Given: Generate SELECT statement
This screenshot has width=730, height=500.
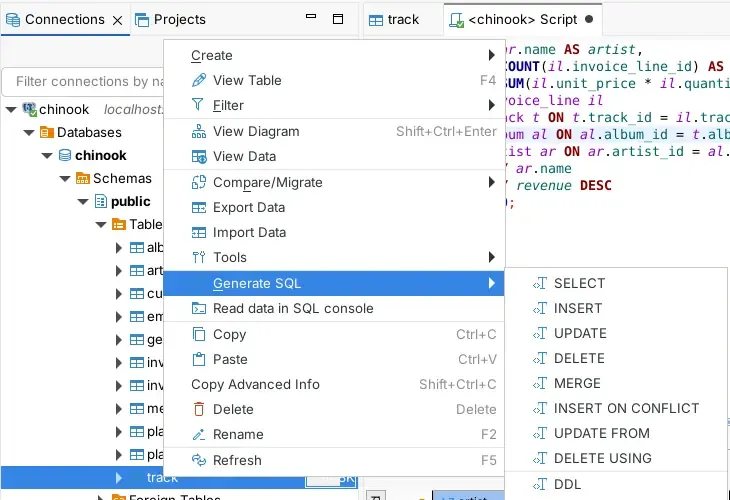Looking at the screenshot, I should click(616, 284).
